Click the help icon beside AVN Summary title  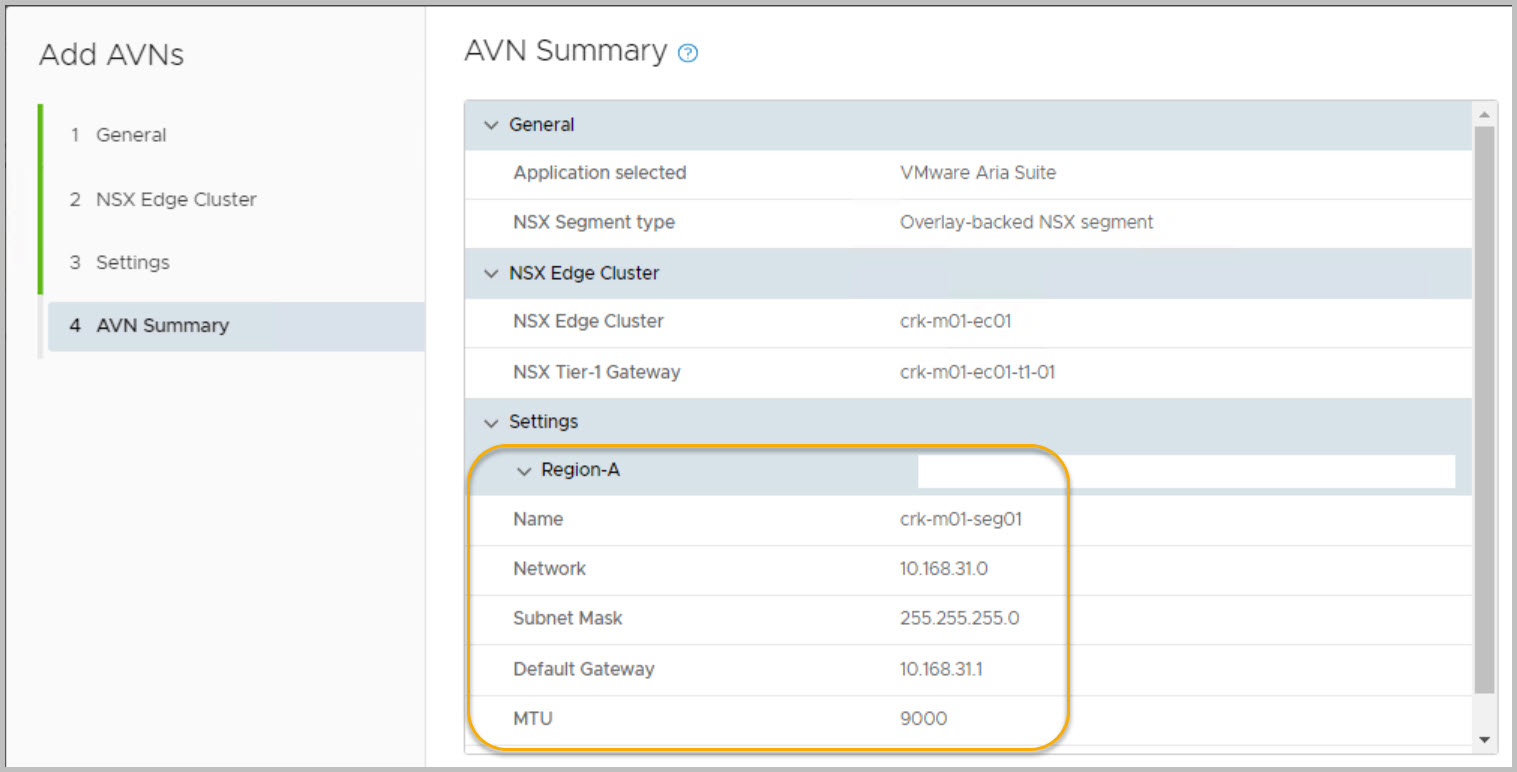pyautogui.click(x=687, y=54)
